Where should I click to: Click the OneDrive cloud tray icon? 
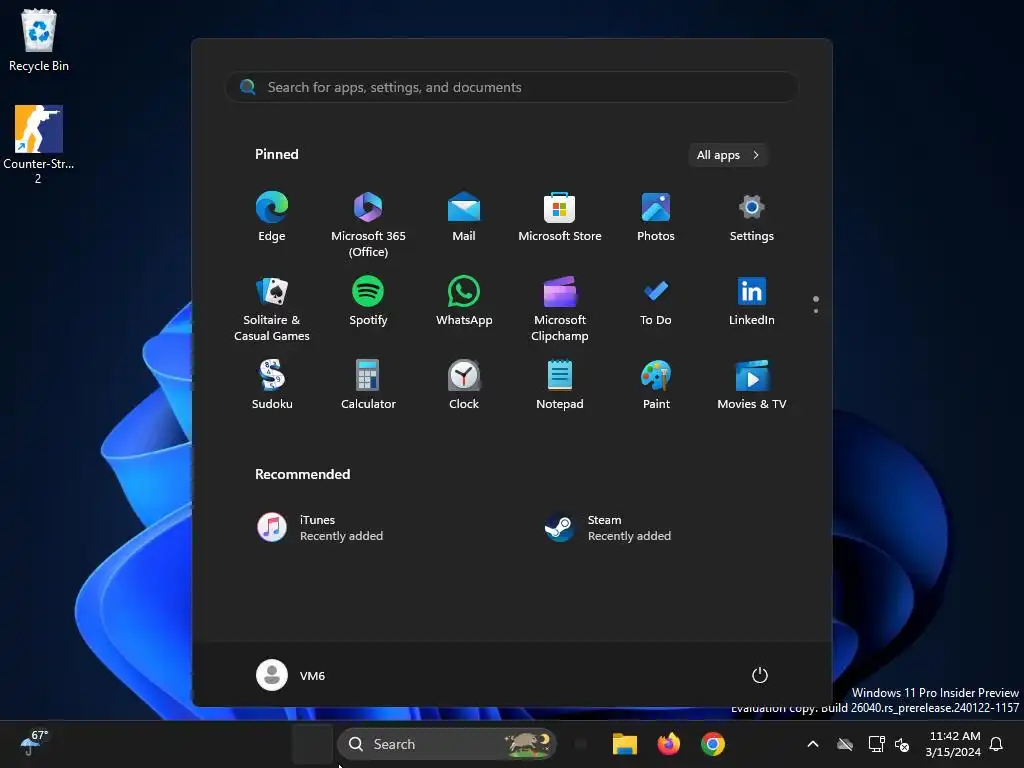coord(845,744)
